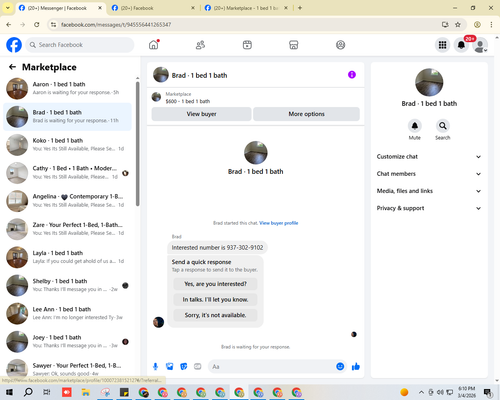
Task: Expand the Chat members section
Action: pyautogui.click(x=429, y=174)
